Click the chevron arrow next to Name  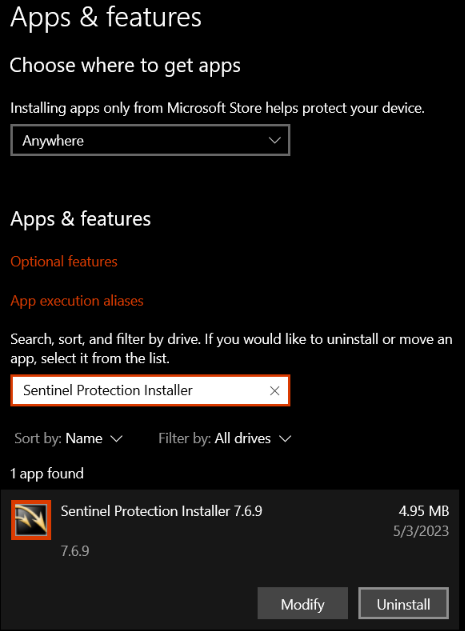pos(116,439)
